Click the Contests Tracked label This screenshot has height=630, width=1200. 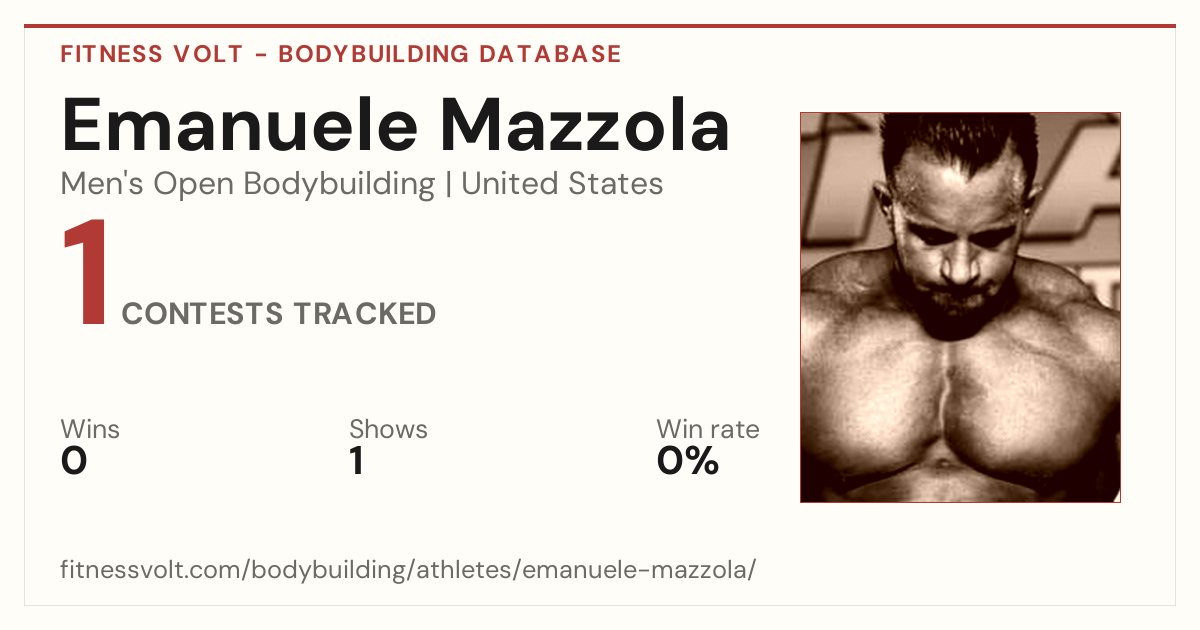[278, 314]
